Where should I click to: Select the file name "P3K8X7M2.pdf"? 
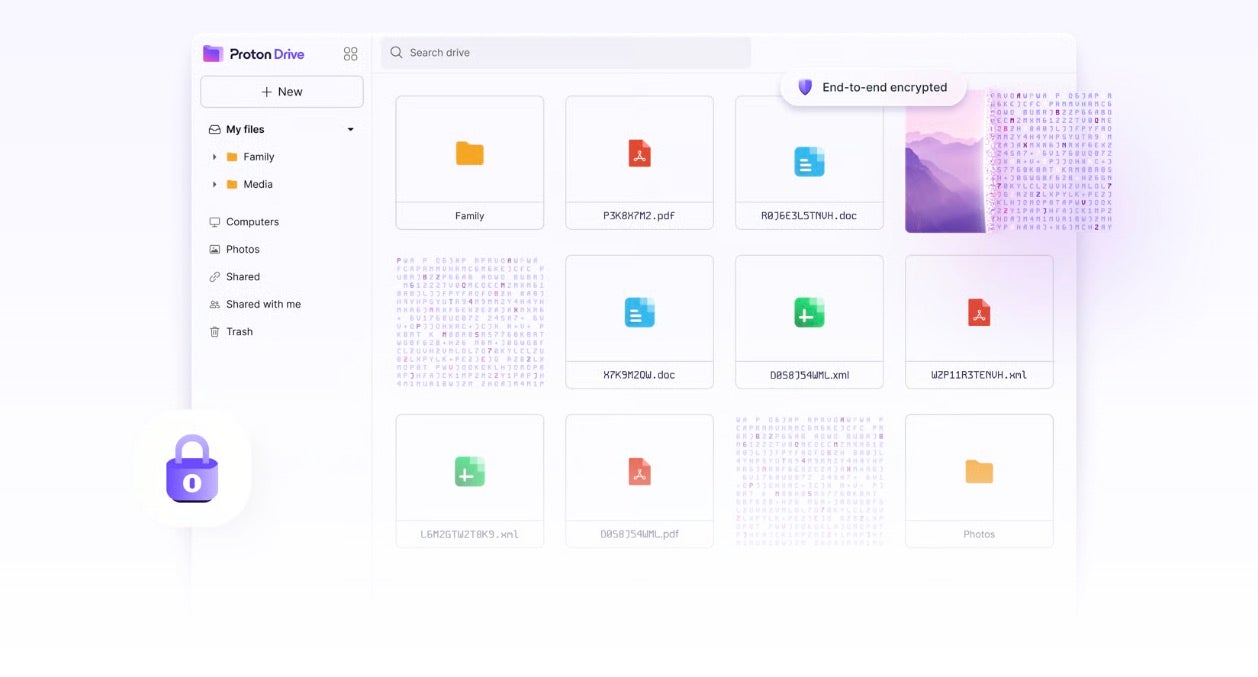pos(640,216)
